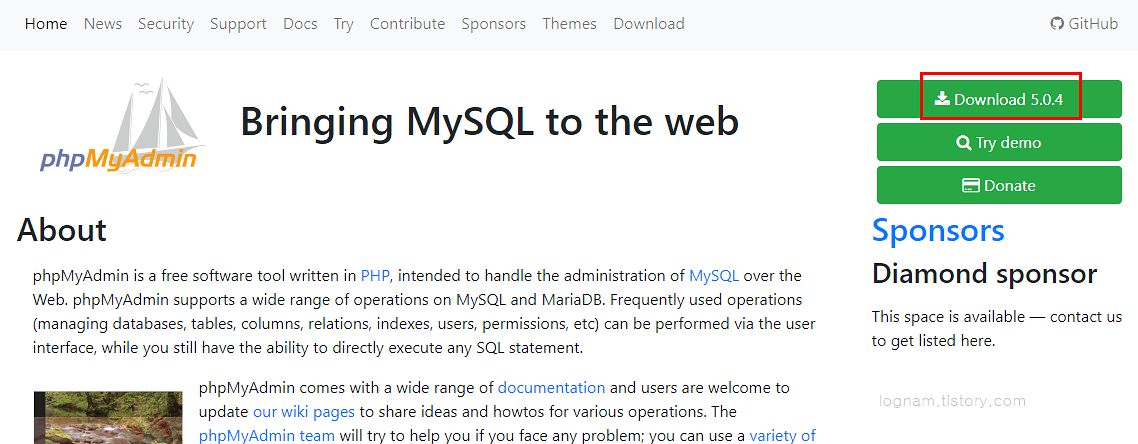1138x444 pixels.
Task: Click the Diamond sponsor heading
Action: [x=984, y=274]
